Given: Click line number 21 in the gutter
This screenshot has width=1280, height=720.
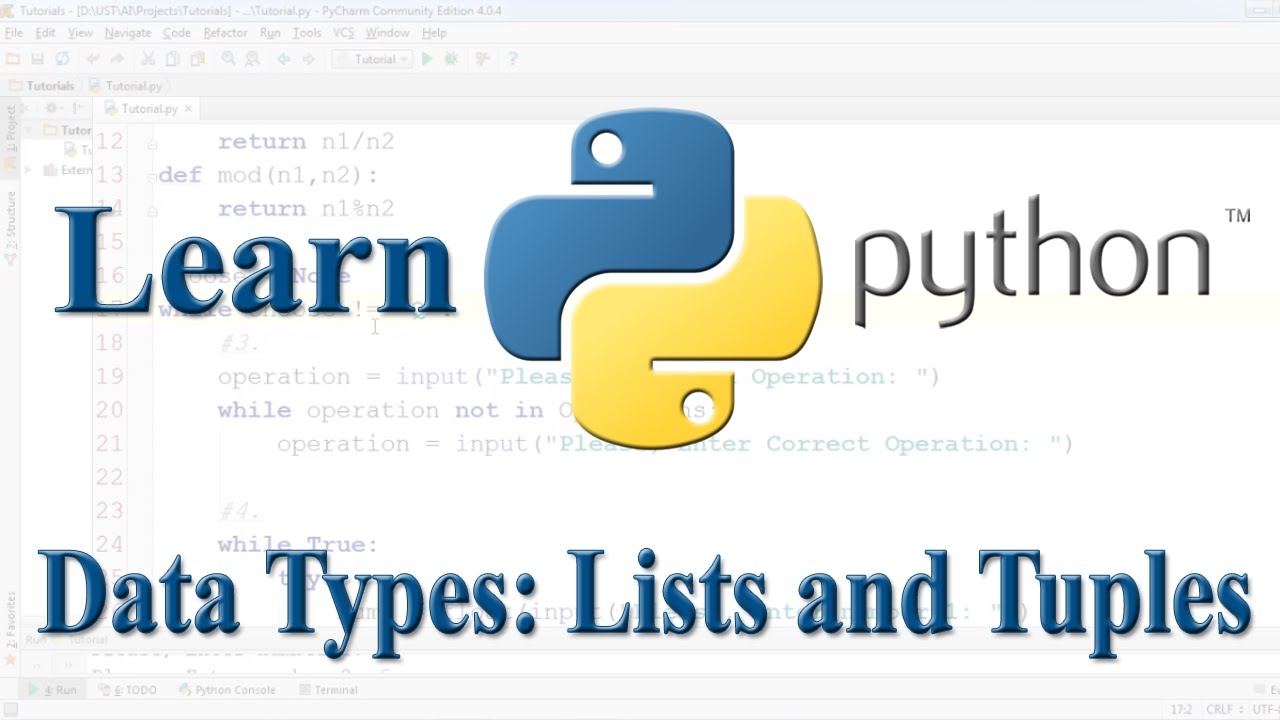Looking at the screenshot, I should click(109, 444).
